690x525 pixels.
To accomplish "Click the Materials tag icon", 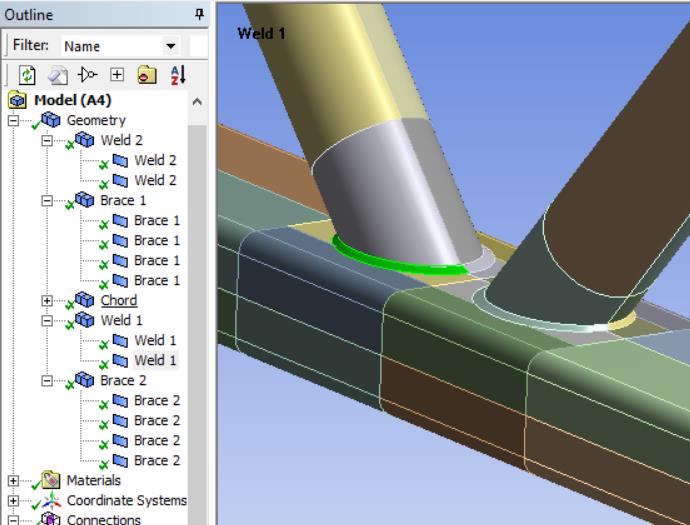I will (x=51, y=480).
